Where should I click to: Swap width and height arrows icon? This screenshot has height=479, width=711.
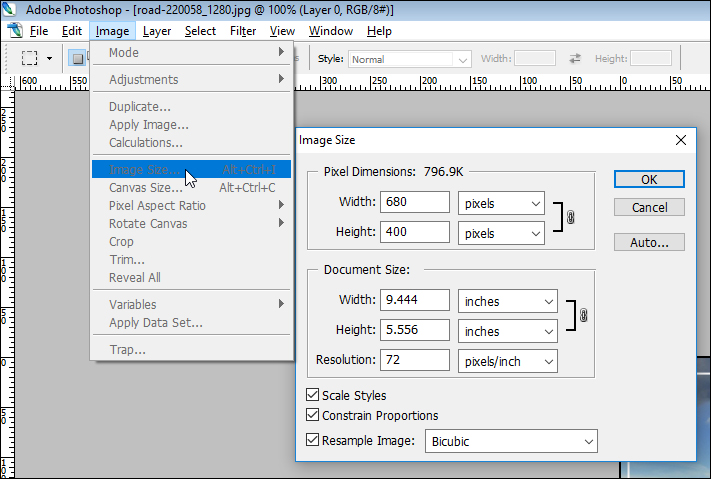(x=575, y=59)
